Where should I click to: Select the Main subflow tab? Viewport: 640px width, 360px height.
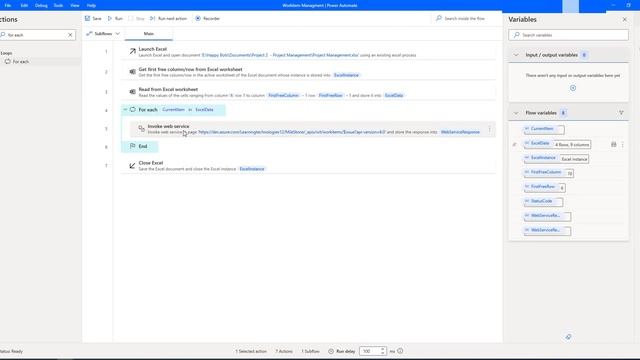click(149, 33)
